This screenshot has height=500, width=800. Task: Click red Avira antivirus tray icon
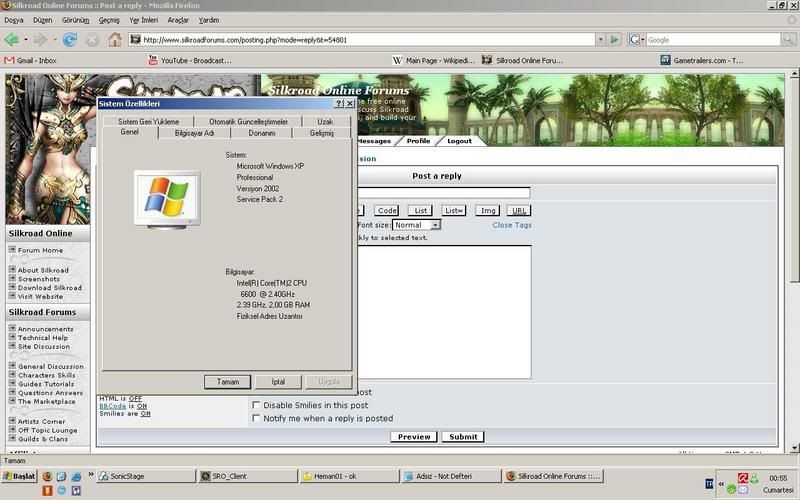click(743, 478)
